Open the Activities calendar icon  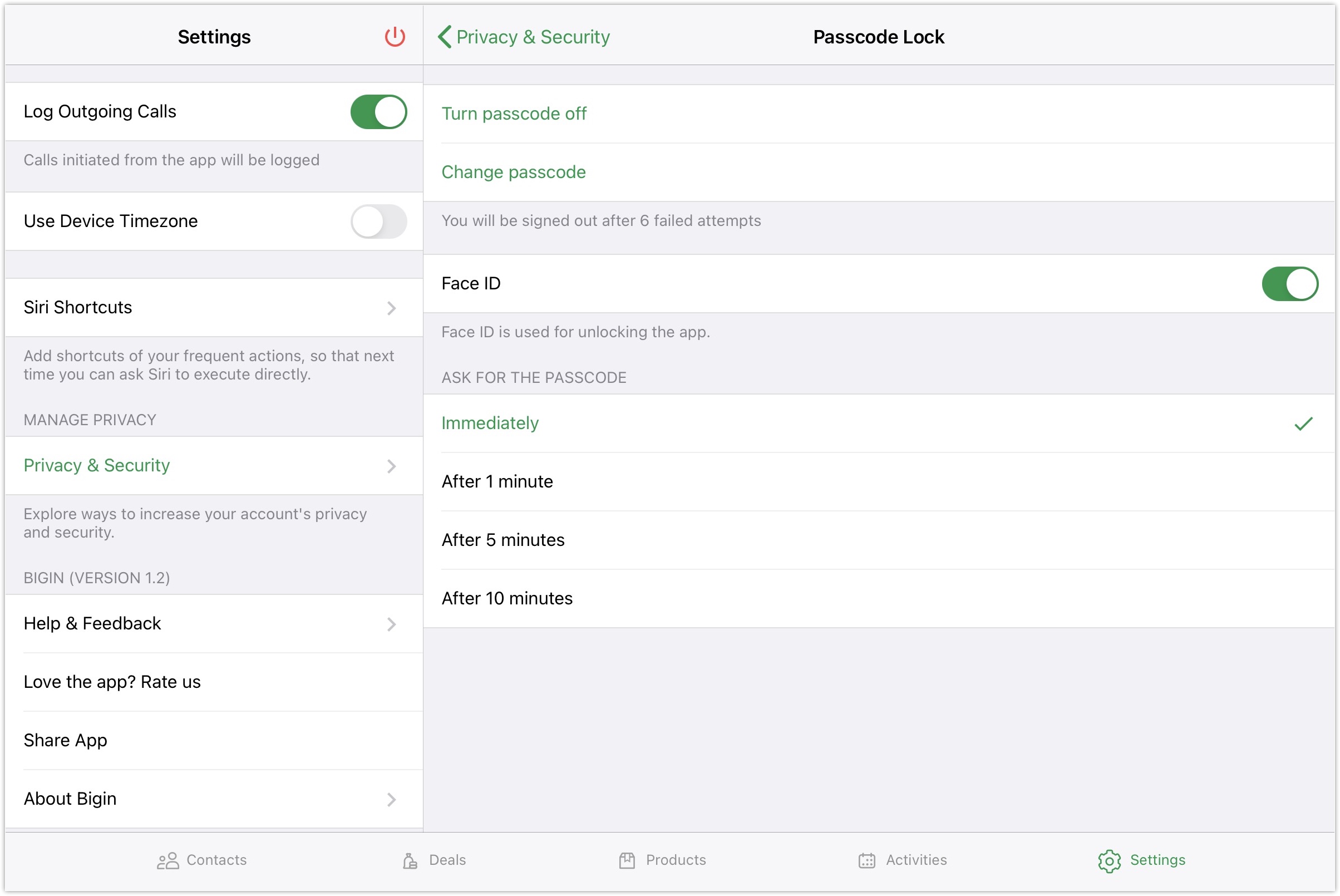pyautogui.click(x=867, y=860)
